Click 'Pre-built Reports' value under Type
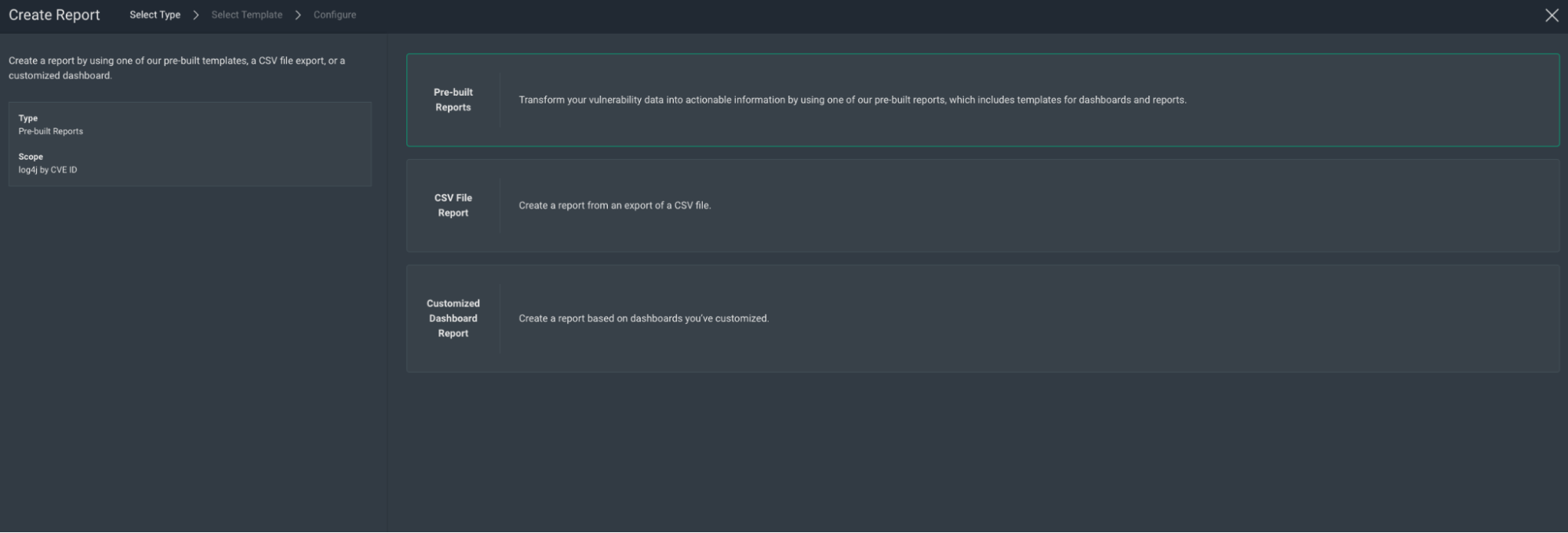The image size is (1568, 533). [51, 132]
